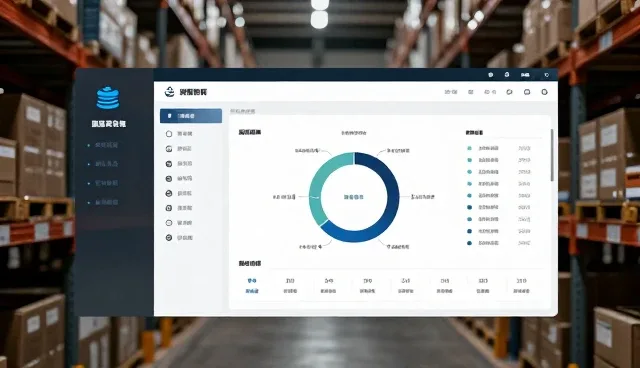Click the first teal dot in the chart legend
This screenshot has width=640, height=368.
(469, 148)
